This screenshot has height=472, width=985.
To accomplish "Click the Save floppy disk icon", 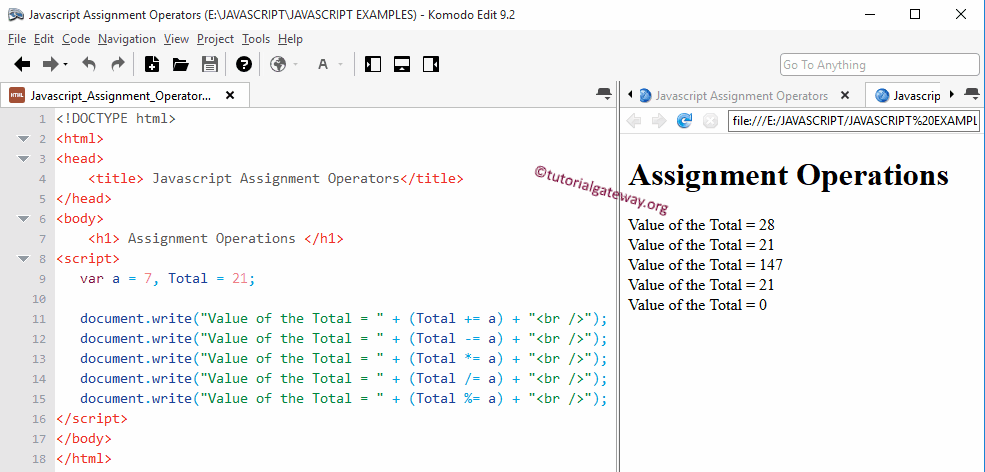I will click(x=209, y=64).
